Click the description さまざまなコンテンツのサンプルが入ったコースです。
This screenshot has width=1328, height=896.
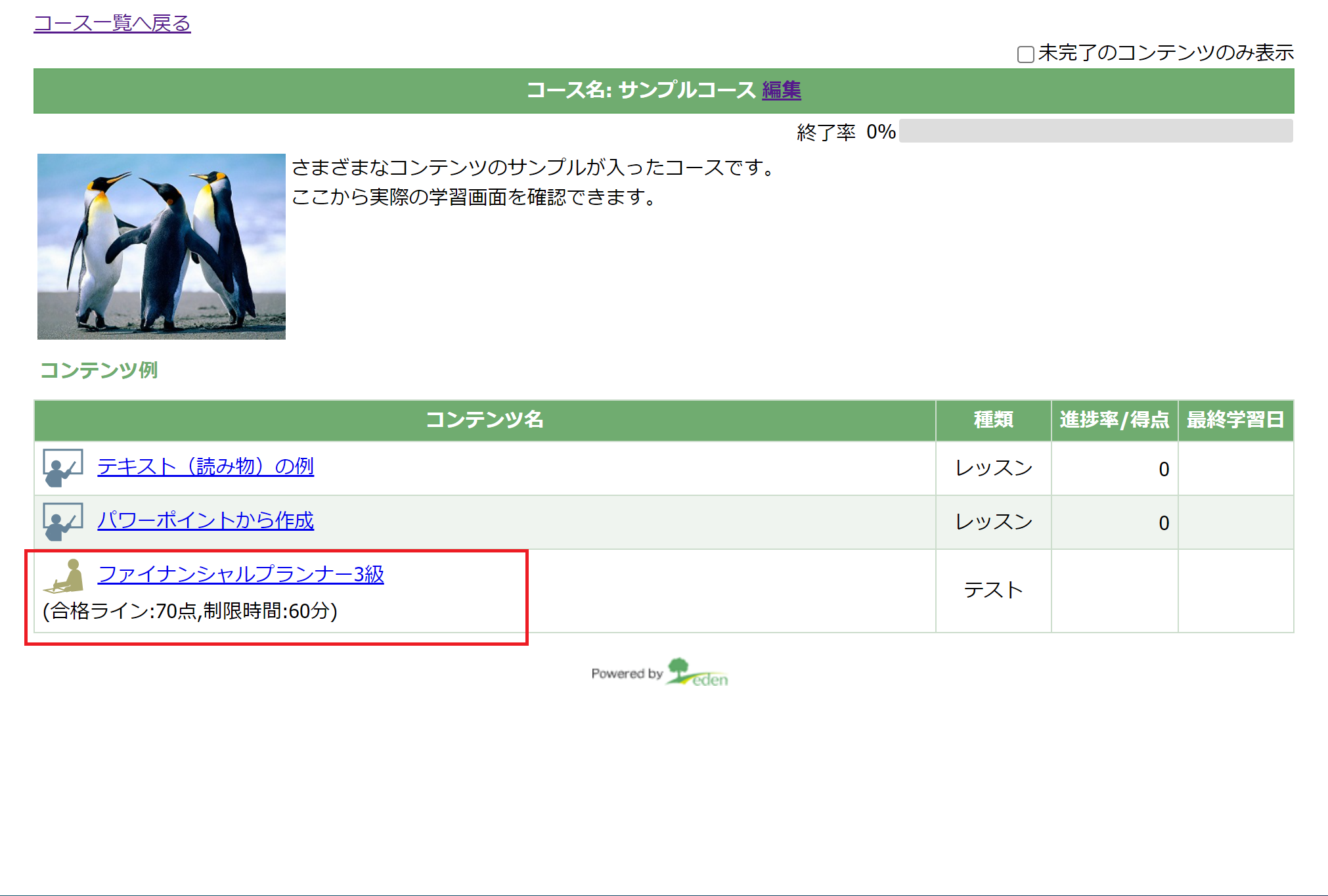point(533,168)
